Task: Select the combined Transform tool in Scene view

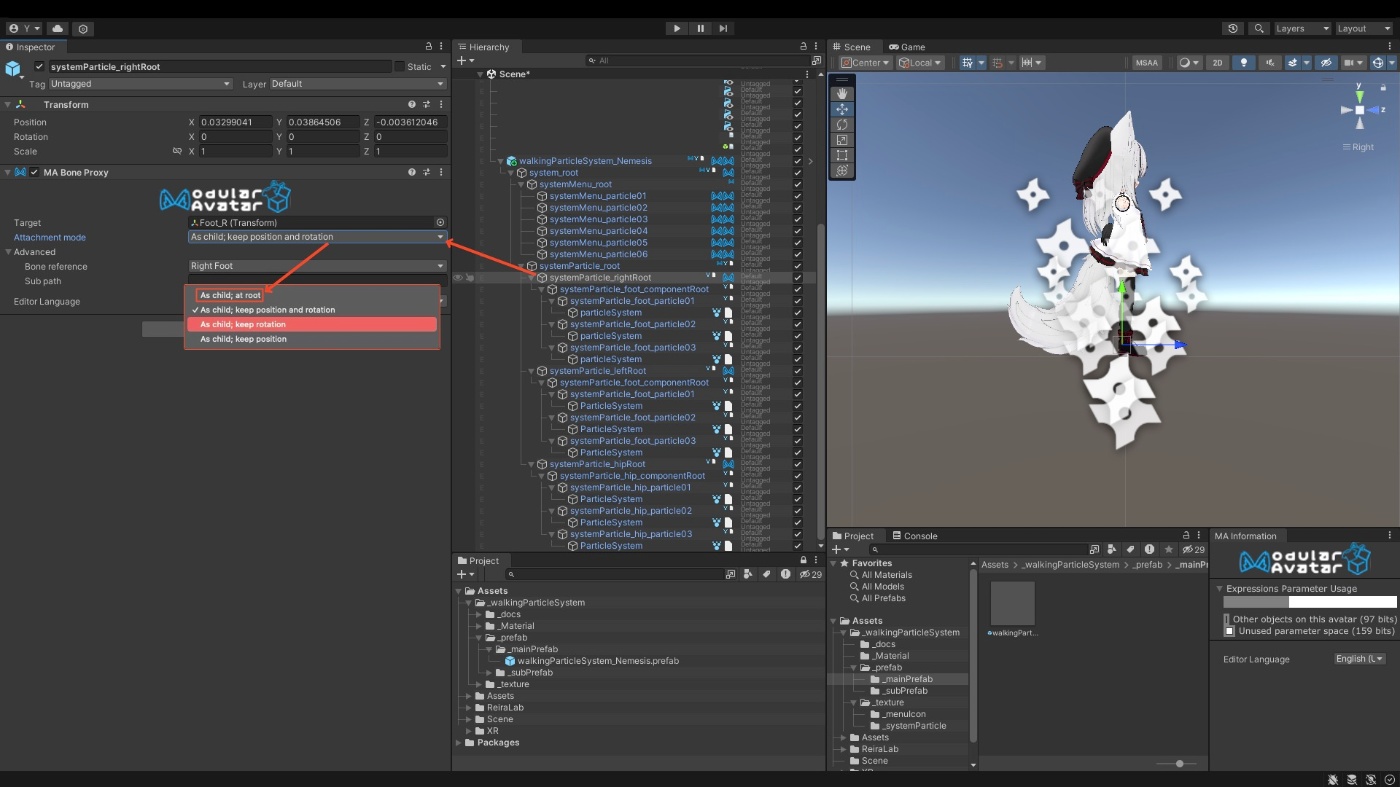Action: click(842, 170)
